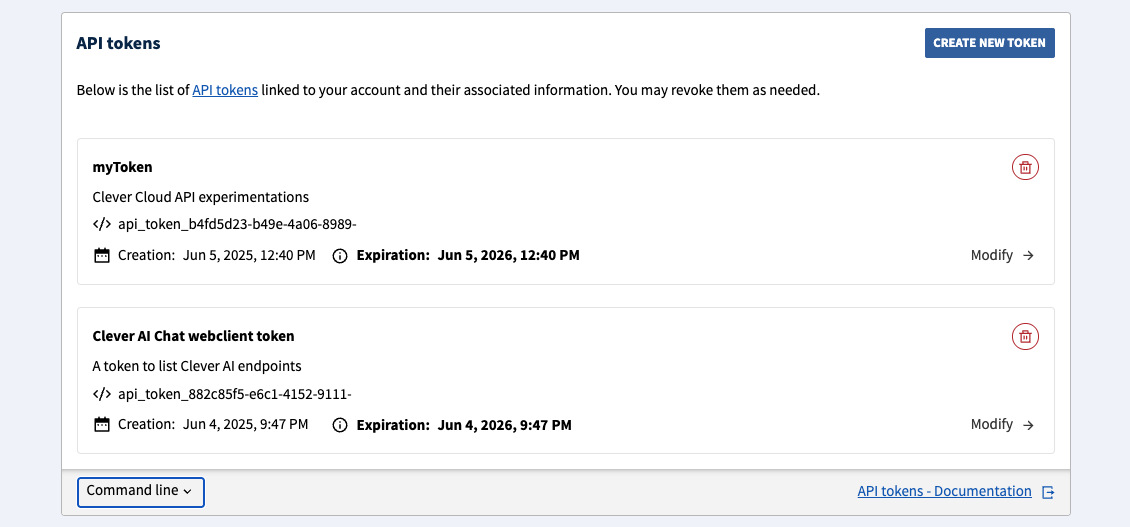Expand the Command line dropdown

pyautogui.click(x=141, y=492)
